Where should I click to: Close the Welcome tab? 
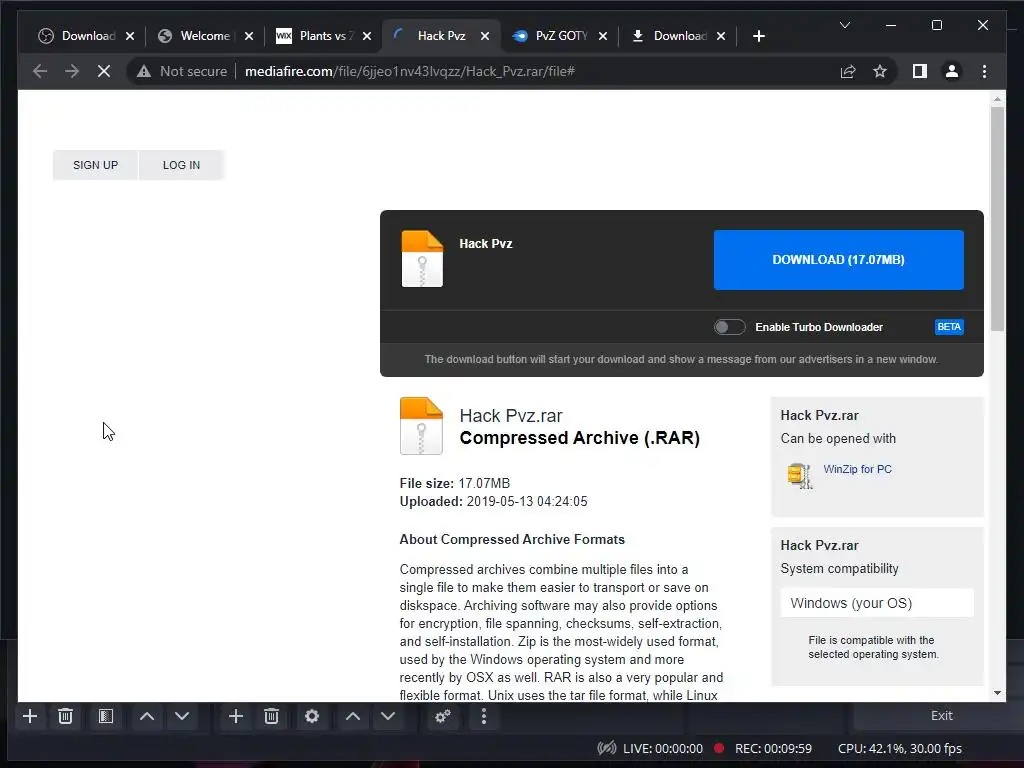click(249, 37)
